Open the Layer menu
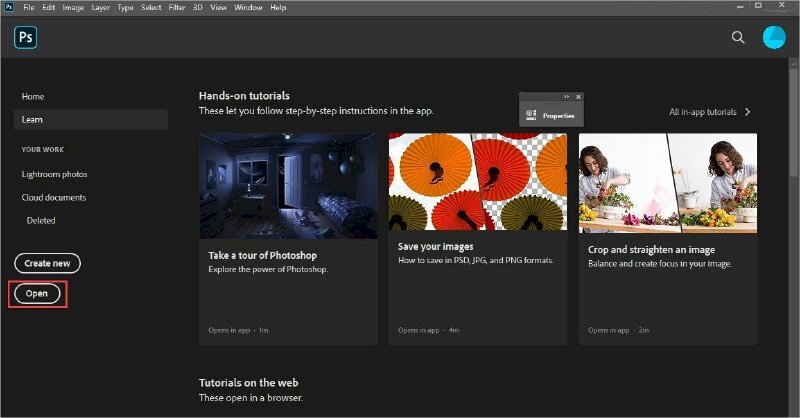 point(101,7)
